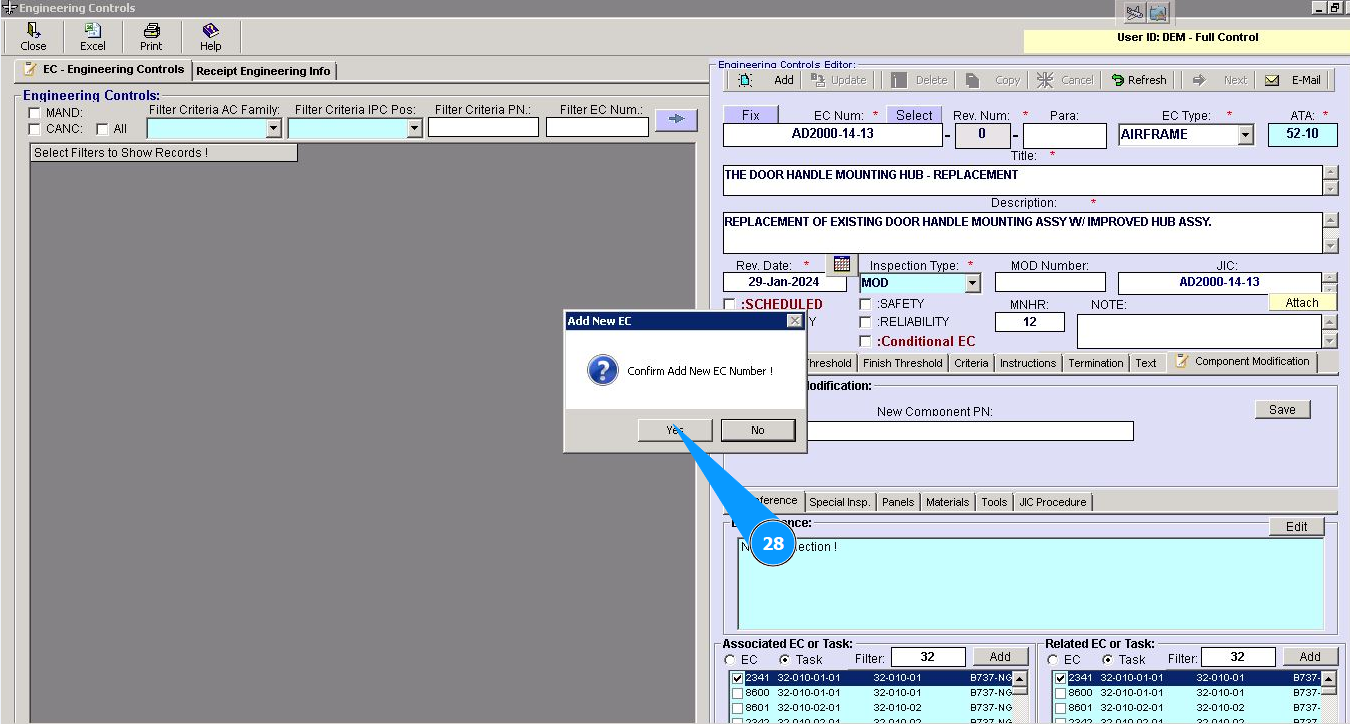Open the Rev. Date calendar picker
The width and height of the screenshot is (1350, 724).
(842, 264)
